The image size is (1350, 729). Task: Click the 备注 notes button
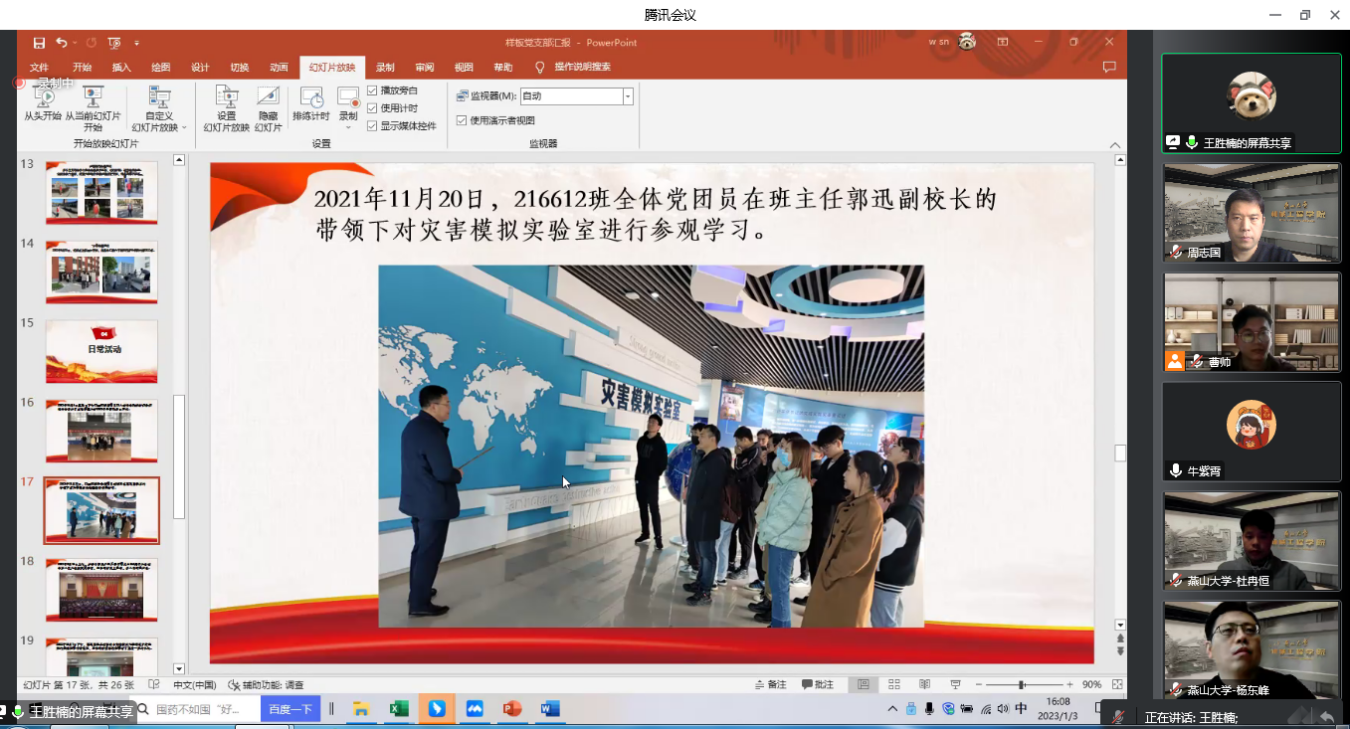[x=771, y=685]
